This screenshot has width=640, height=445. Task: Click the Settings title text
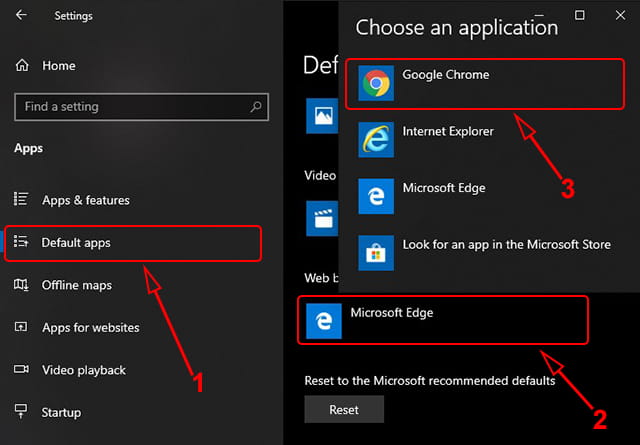point(73,16)
